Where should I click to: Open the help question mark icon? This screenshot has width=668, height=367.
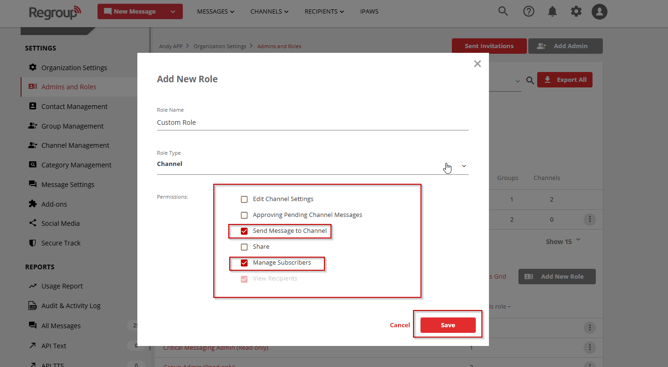click(x=528, y=12)
